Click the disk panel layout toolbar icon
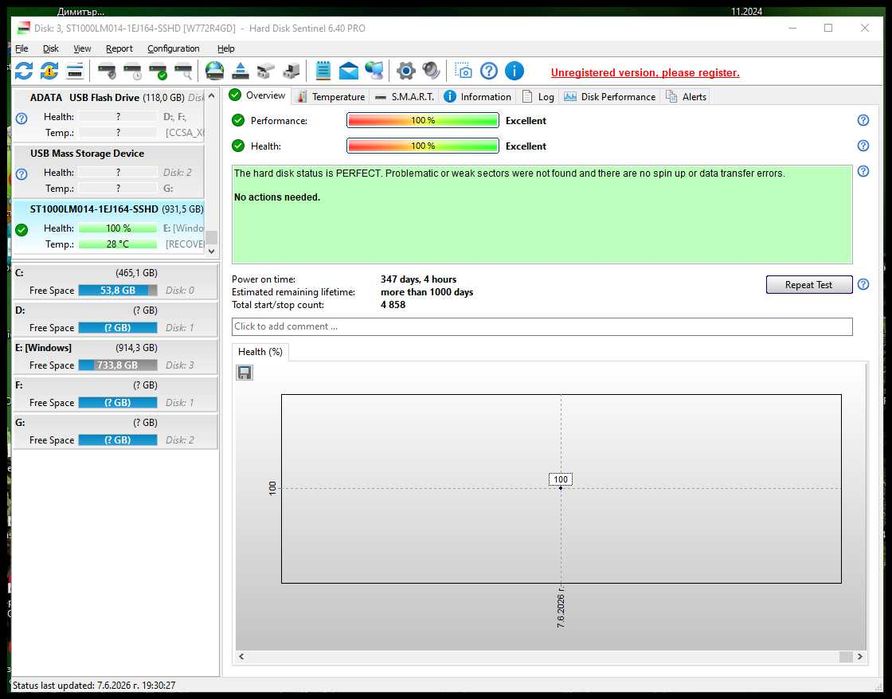The image size is (892, 699). [x=75, y=71]
